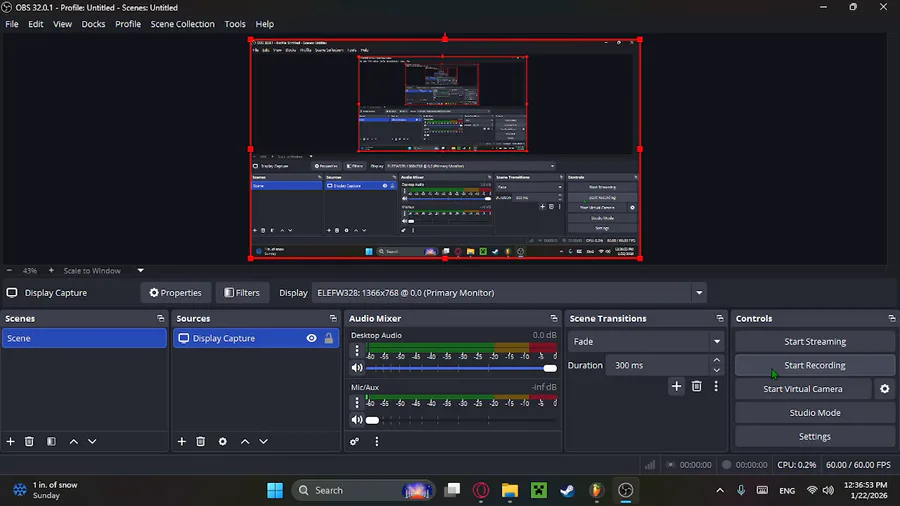900x506 pixels.
Task: Click the preview canvas display capture
Action: click(x=445, y=149)
